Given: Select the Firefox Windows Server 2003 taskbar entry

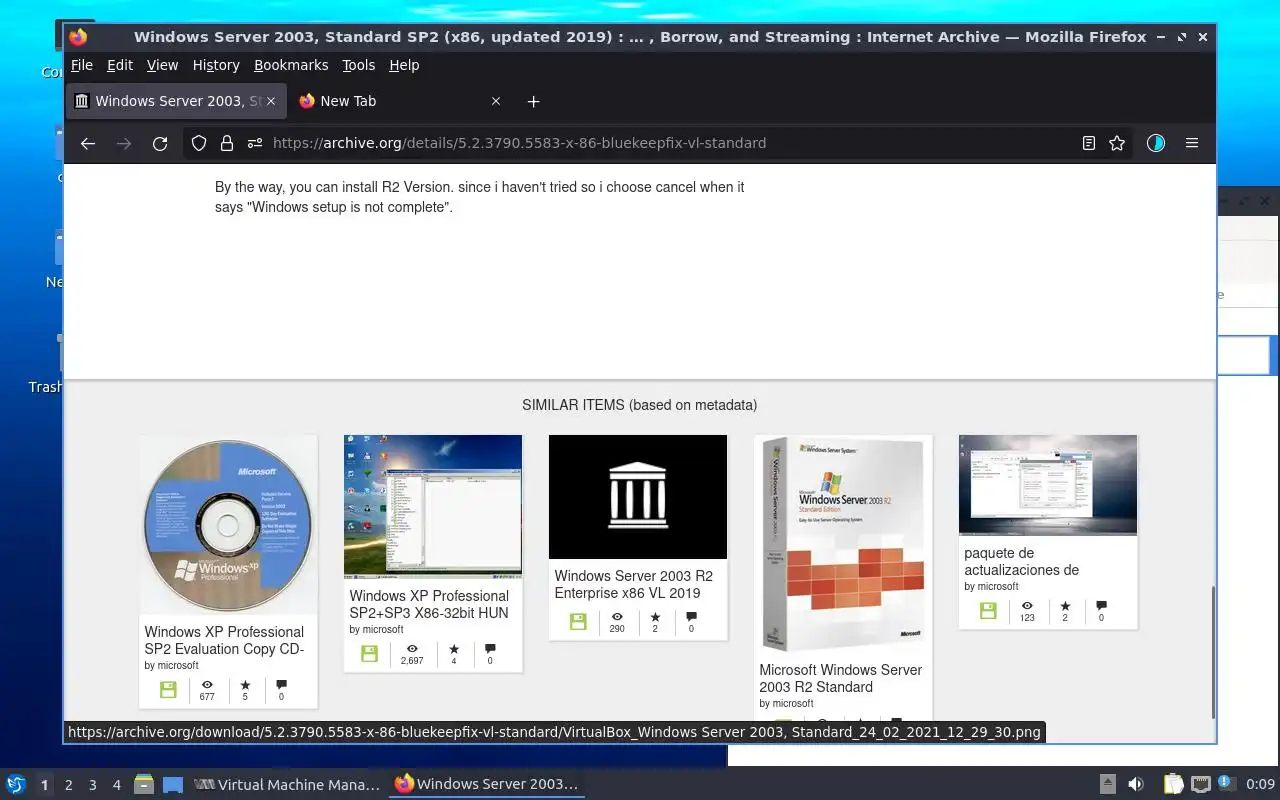Looking at the screenshot, I should pyautogui.click(x=487, y=785).
